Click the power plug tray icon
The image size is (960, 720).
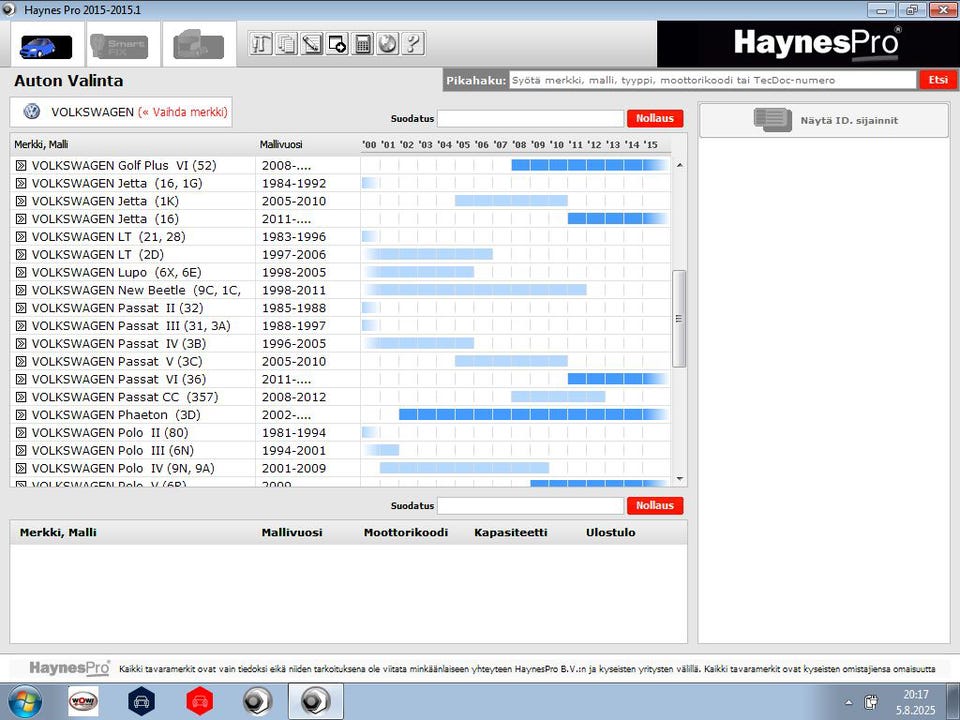871,702
